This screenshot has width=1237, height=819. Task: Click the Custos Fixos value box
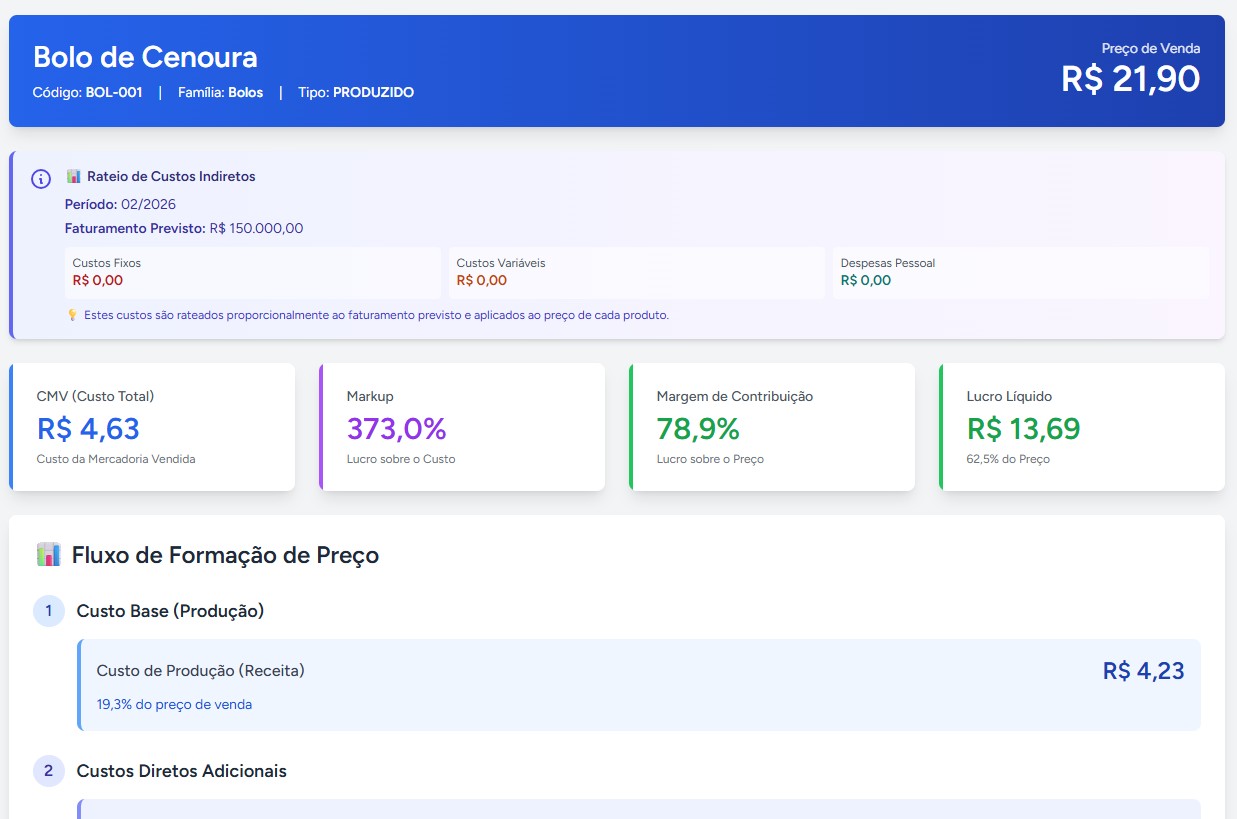(253, 272)
